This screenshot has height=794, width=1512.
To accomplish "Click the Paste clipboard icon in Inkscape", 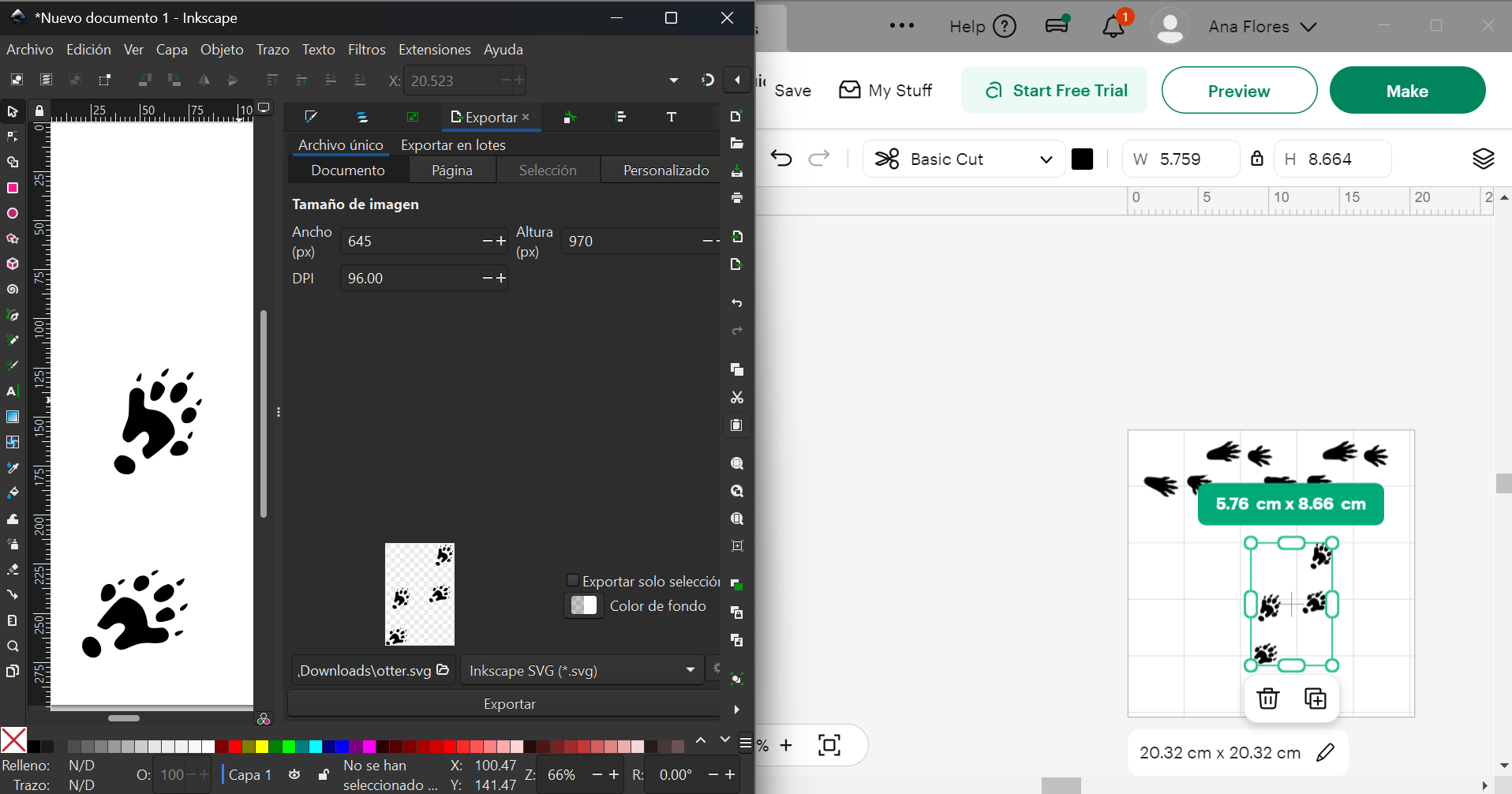I will [x=737, y=425].
